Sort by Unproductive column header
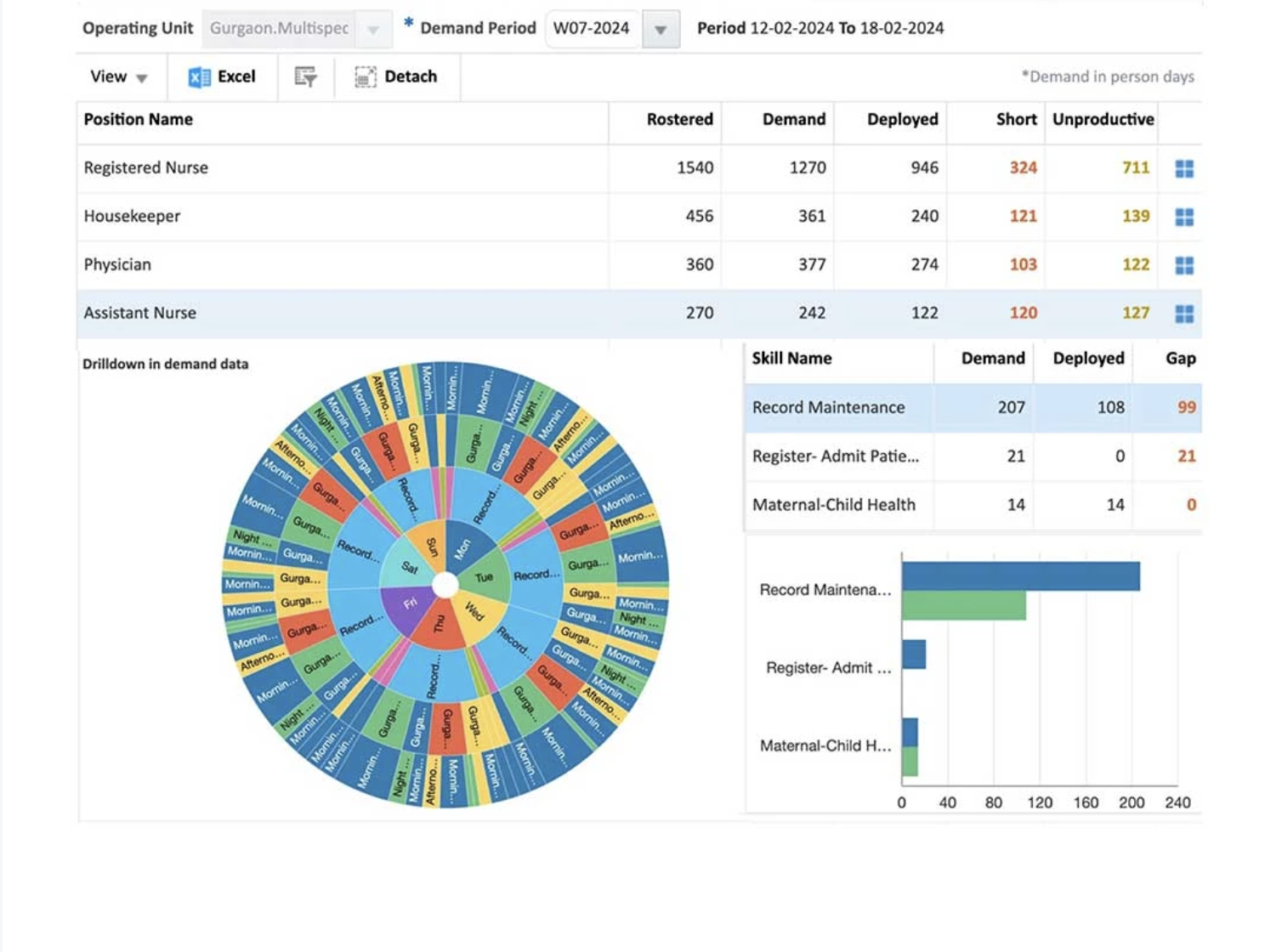 (1103, 119)
